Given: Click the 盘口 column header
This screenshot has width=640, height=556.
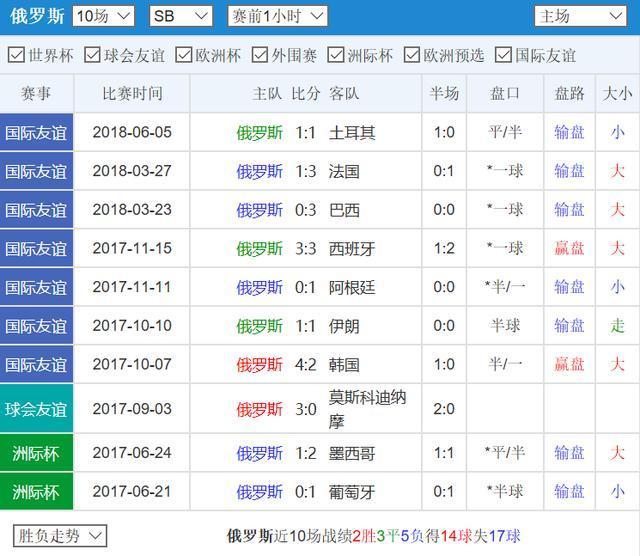Looking at the screenshot, I should point(505,93).
